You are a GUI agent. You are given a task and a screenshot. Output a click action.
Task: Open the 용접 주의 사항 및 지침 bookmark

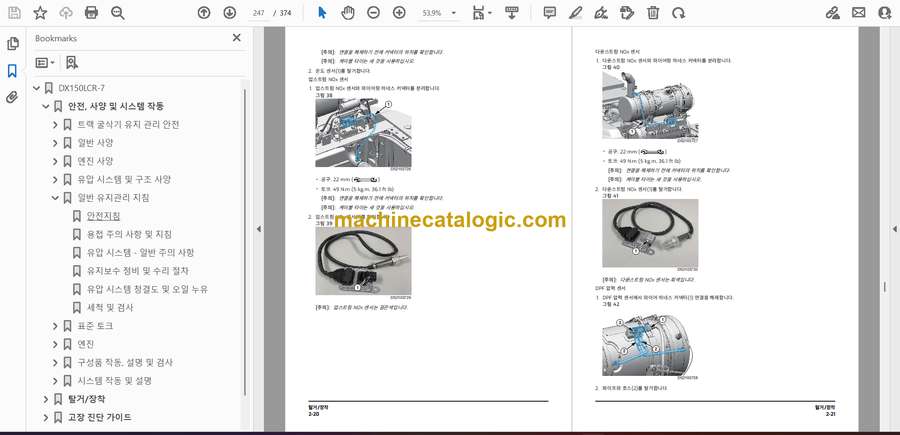[129, 234]
